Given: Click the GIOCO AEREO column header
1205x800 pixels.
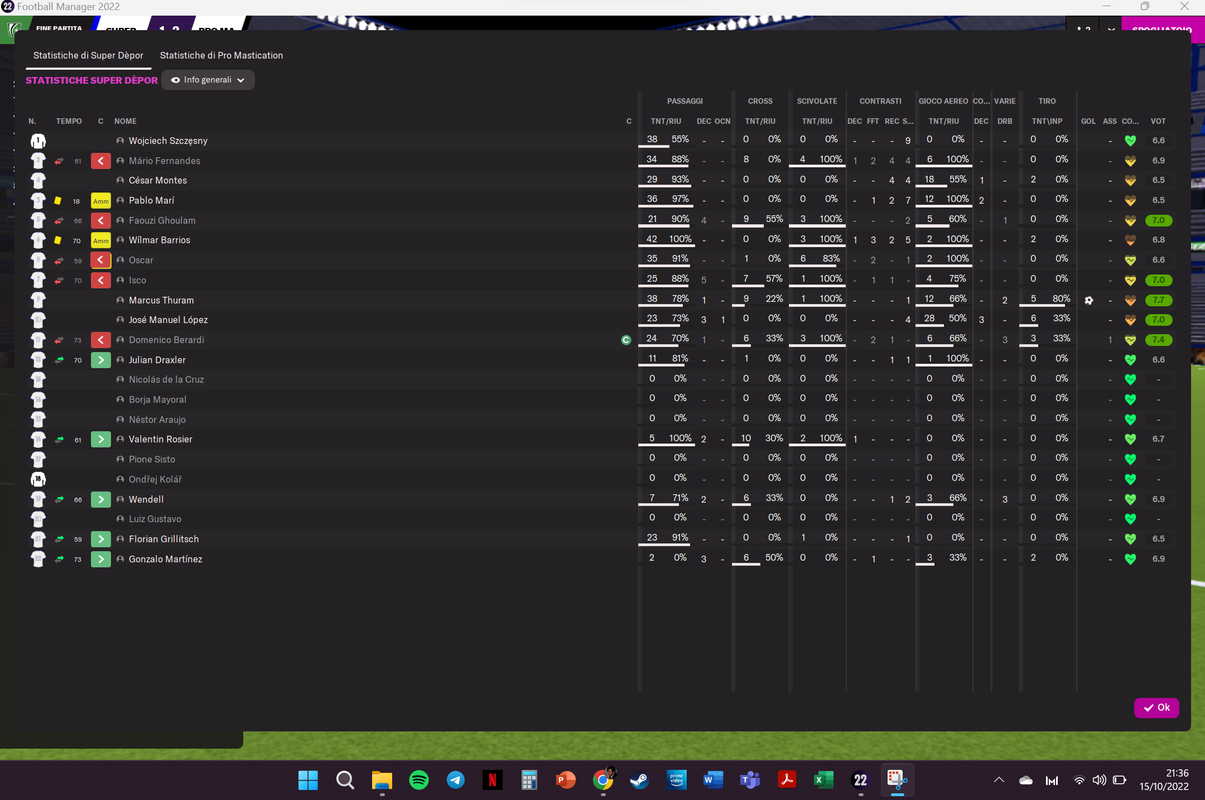Looking at the screenshot, I should click(x=943, y=101).
